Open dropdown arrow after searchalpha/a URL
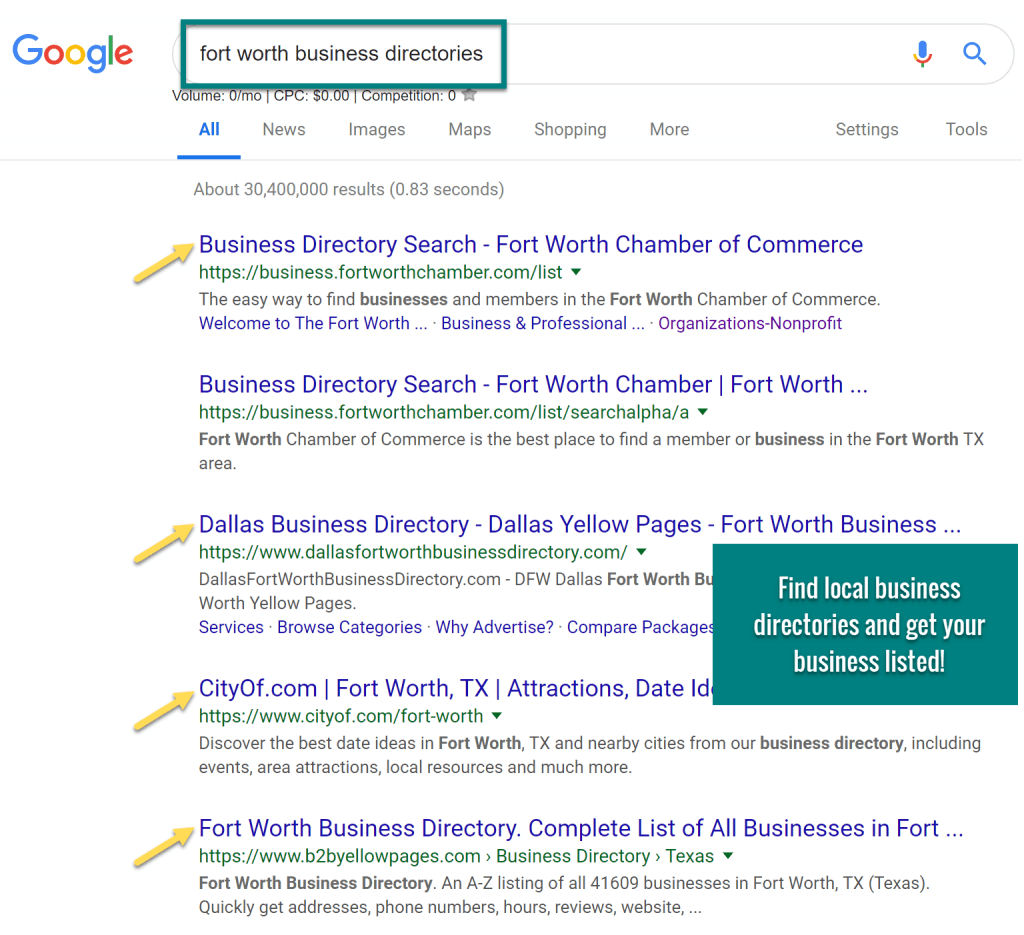Viewport: 1024px width, 935px height. pyautogui.click(x=702, y=412)
